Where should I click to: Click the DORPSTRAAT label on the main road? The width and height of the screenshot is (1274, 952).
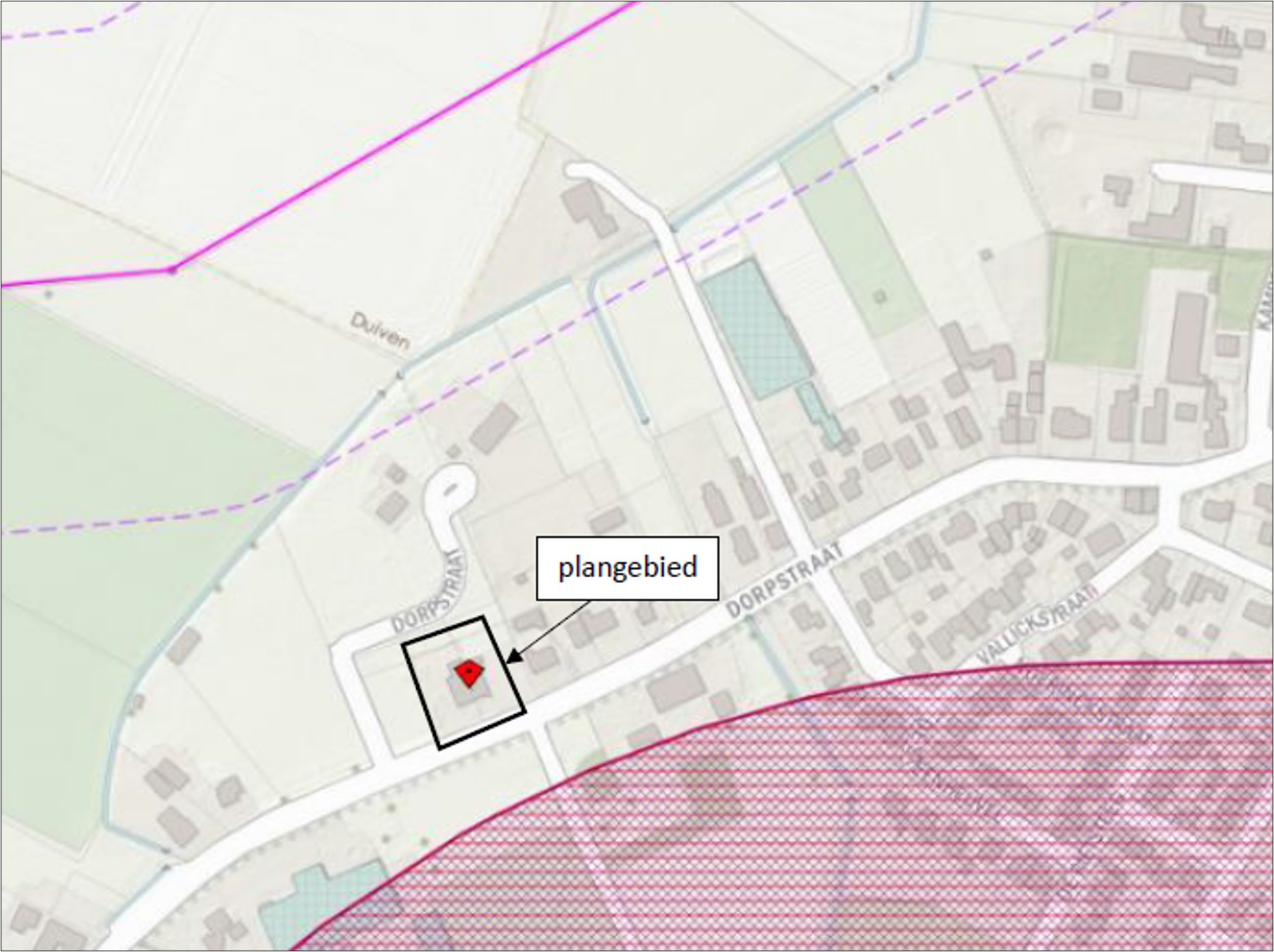786,580
